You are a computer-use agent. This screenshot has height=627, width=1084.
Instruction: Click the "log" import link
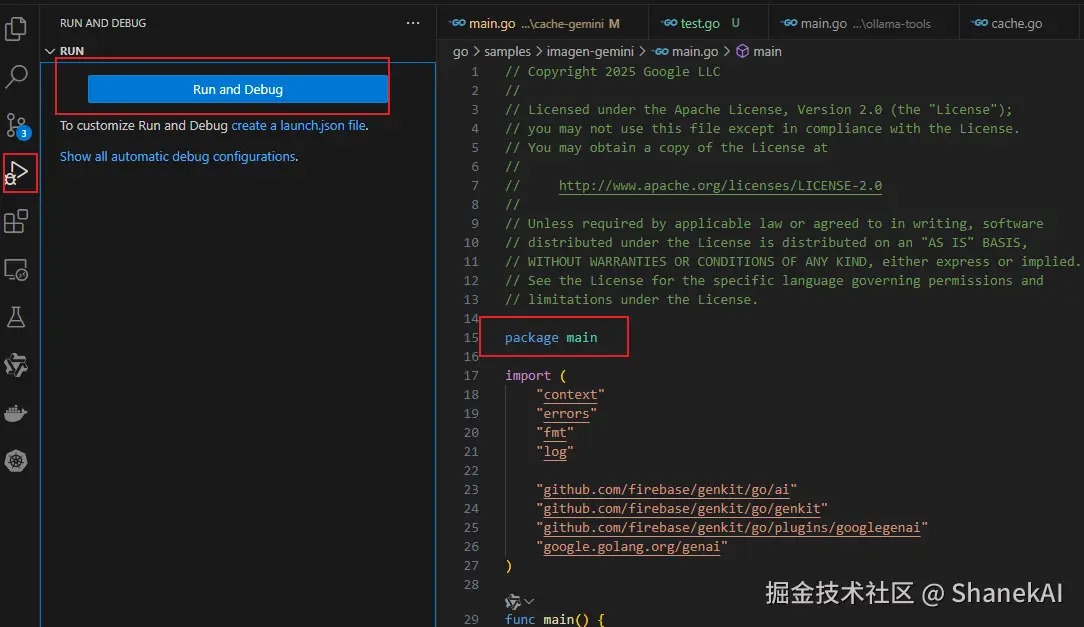coord(554,451)
